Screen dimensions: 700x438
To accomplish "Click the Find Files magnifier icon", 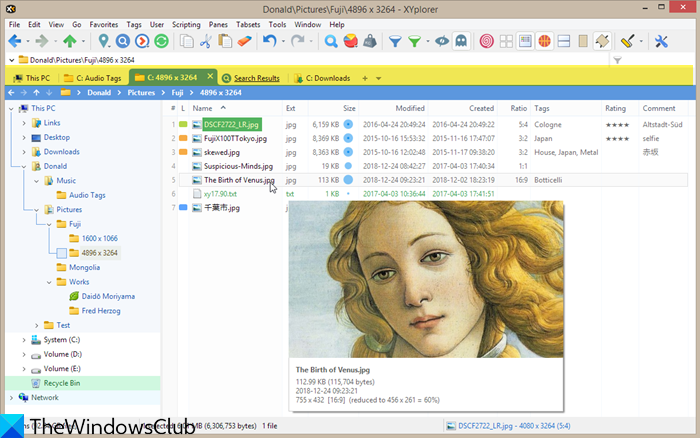I will pyautogui.click(x=331, y=42).
